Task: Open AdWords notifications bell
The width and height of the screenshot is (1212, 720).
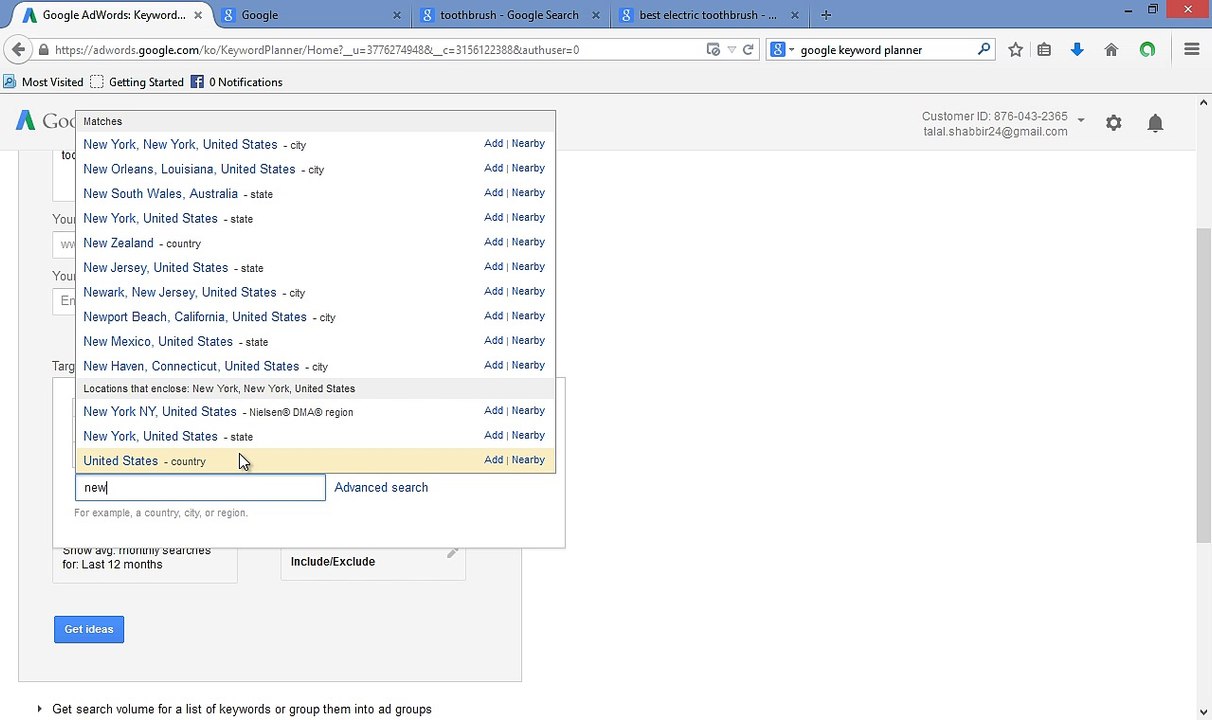Action: pos(1155,123)
